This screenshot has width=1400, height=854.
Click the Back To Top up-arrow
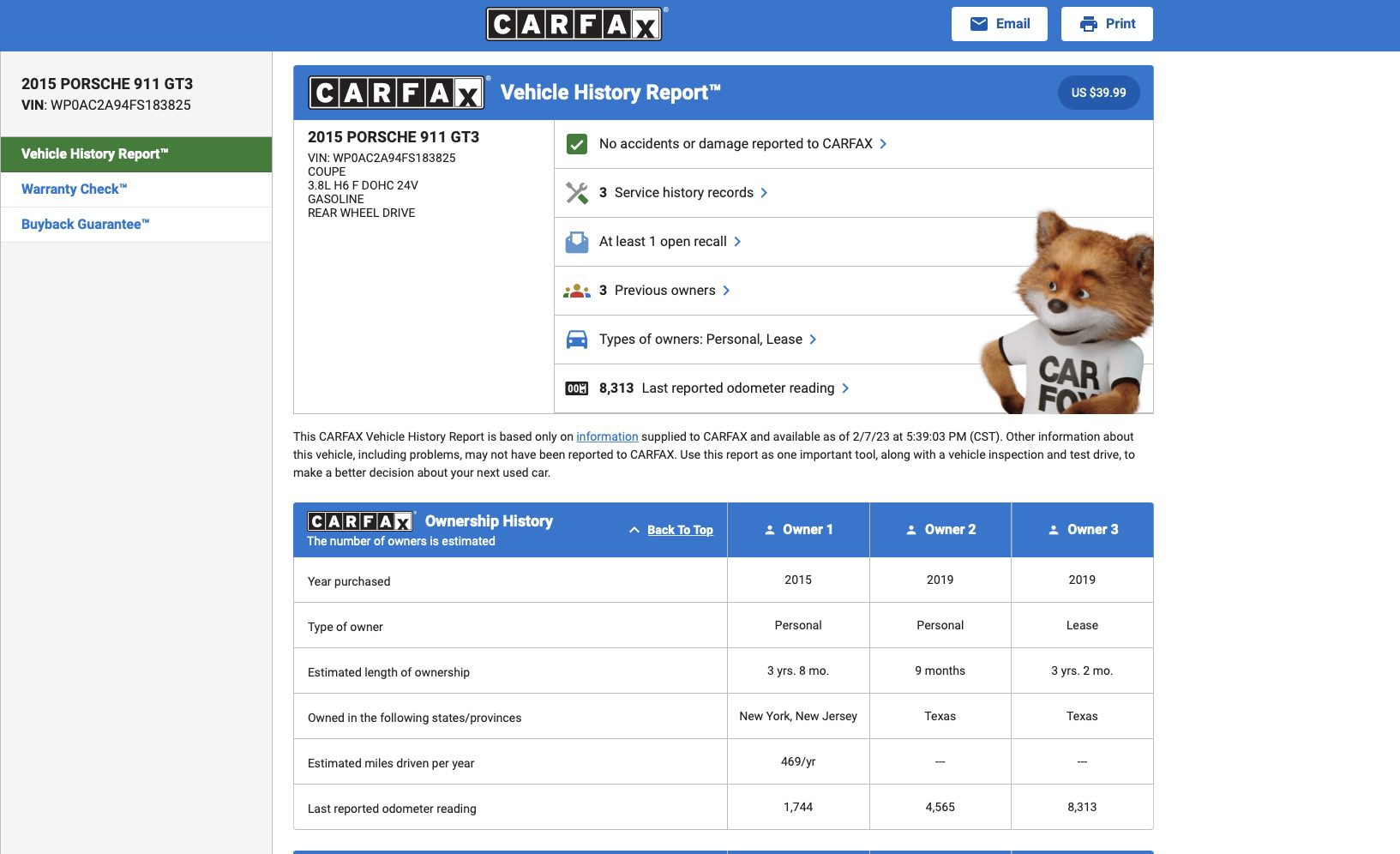pos(634,530)
